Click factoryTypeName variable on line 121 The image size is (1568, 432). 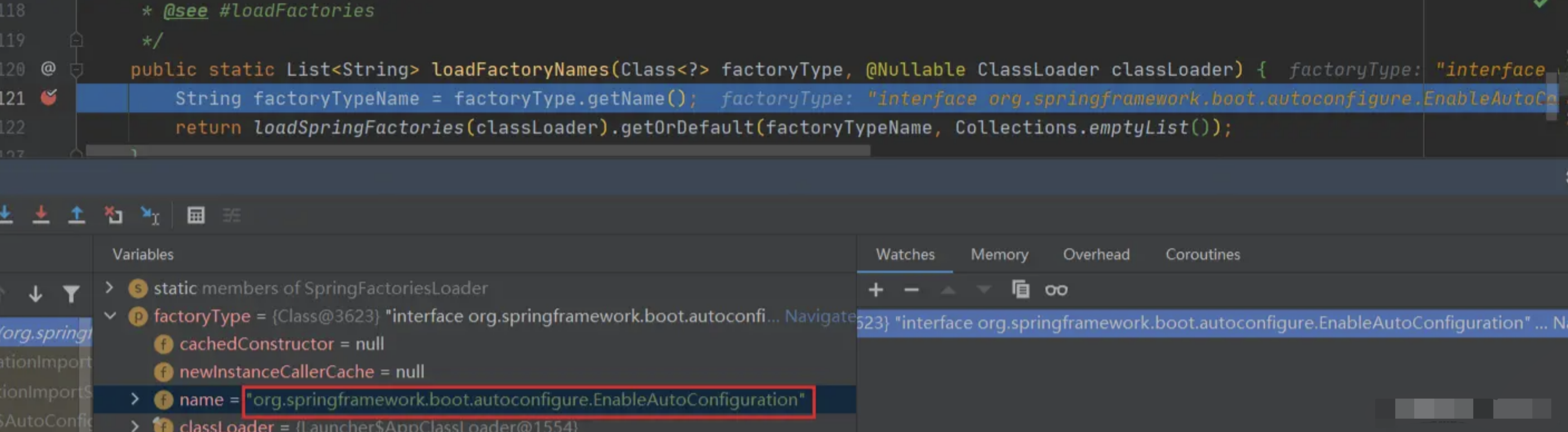tap(336, 98)
